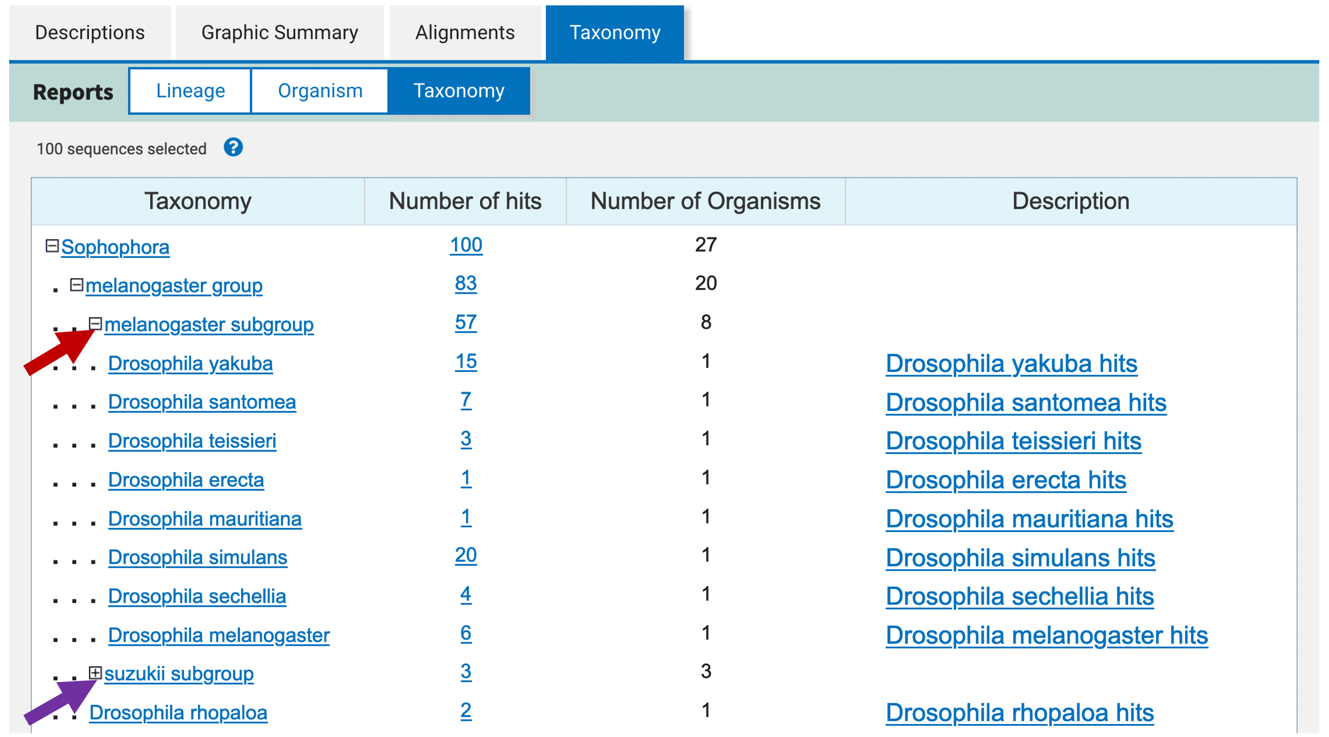Open Drosophila simulans taxonomy link

tap(198, 558)
